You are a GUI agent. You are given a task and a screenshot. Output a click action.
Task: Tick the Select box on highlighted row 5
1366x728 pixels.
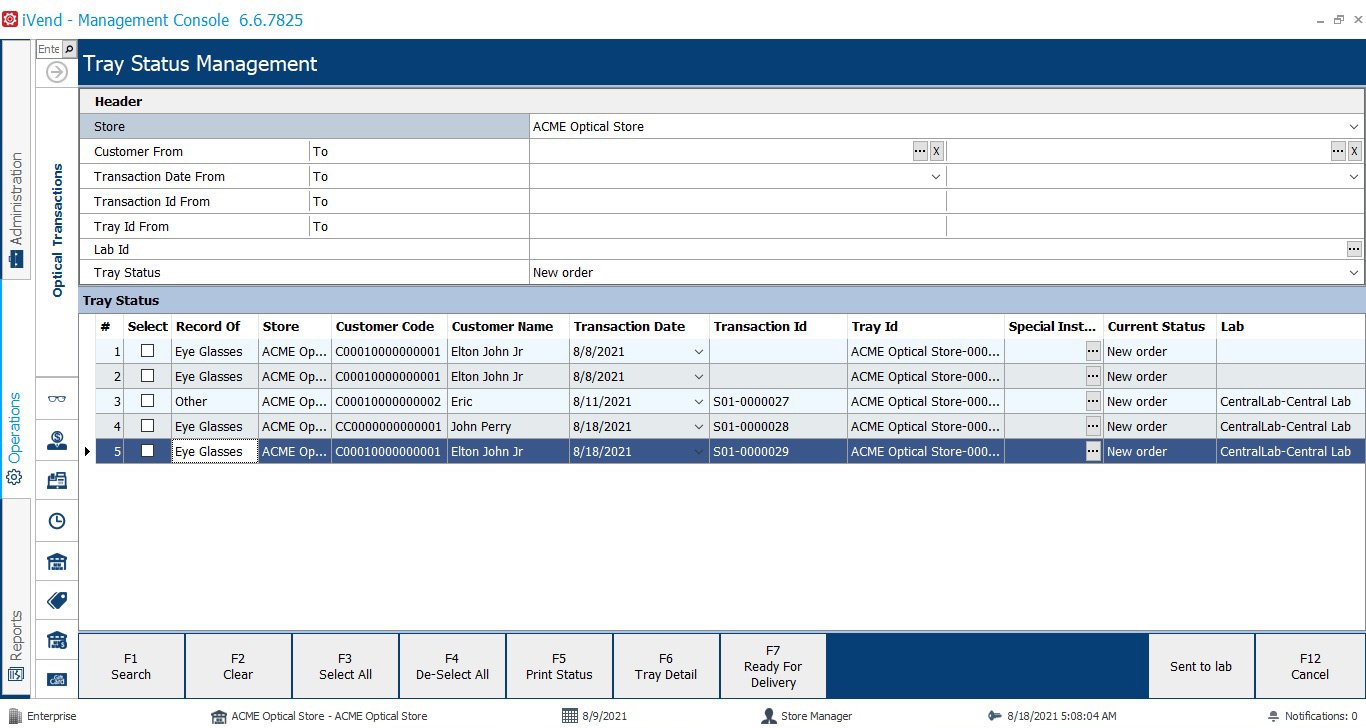tap(147, 451)
